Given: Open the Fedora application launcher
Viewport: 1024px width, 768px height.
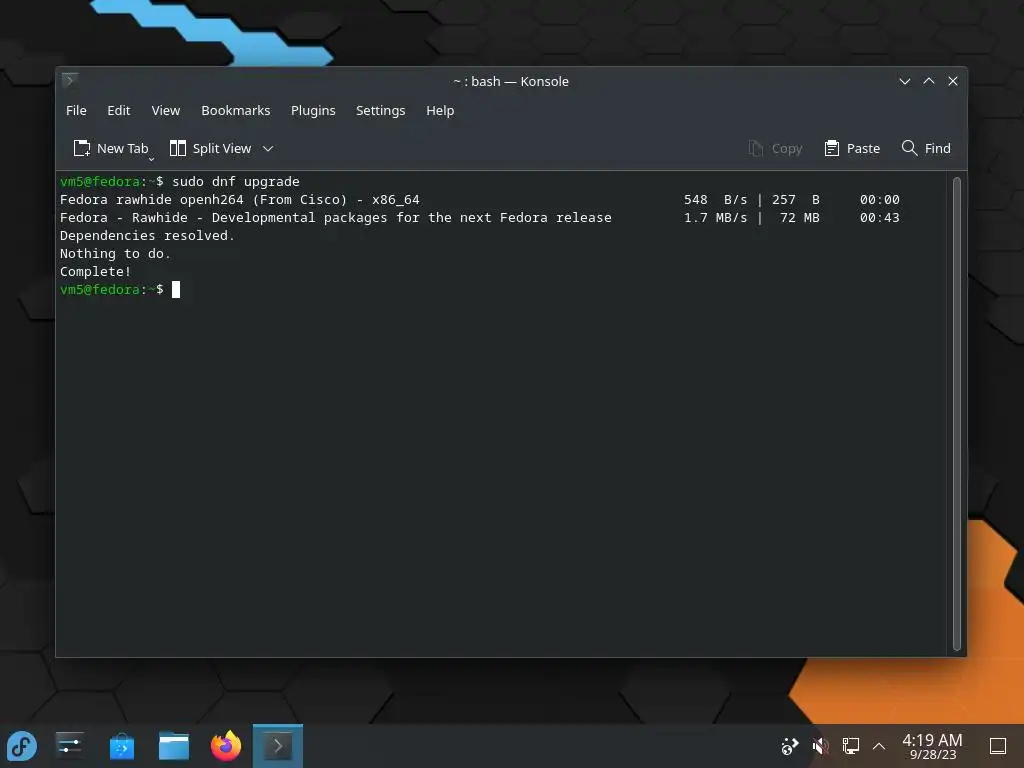Looking at the screenshot, I should point(22,746).
